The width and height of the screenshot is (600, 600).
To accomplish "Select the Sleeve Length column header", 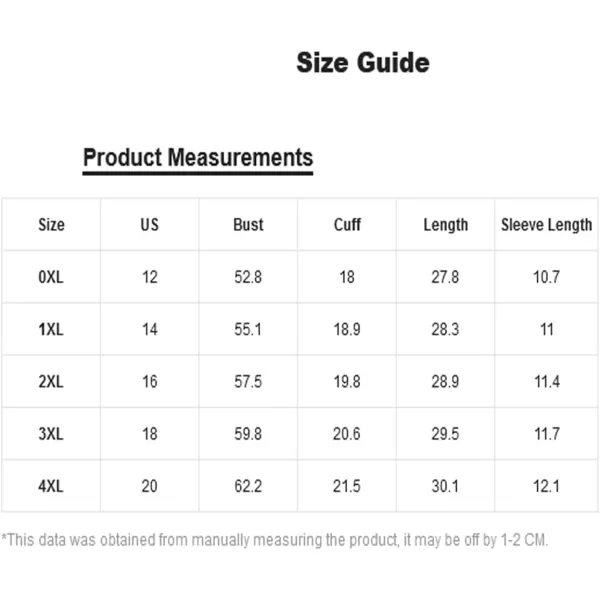I will tap(546, 225).
